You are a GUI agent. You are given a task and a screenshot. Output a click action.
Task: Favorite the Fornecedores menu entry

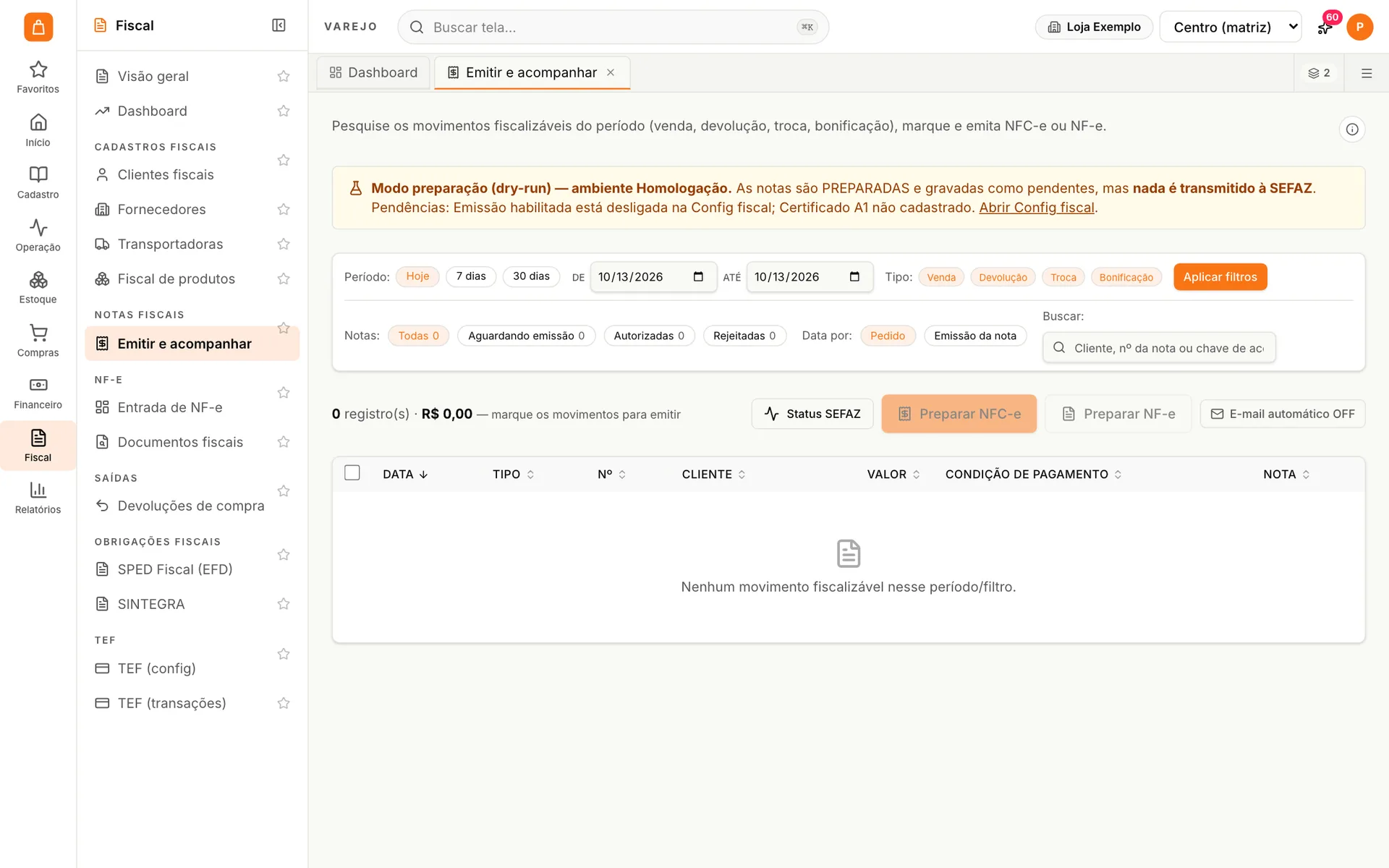pos(284,209)
